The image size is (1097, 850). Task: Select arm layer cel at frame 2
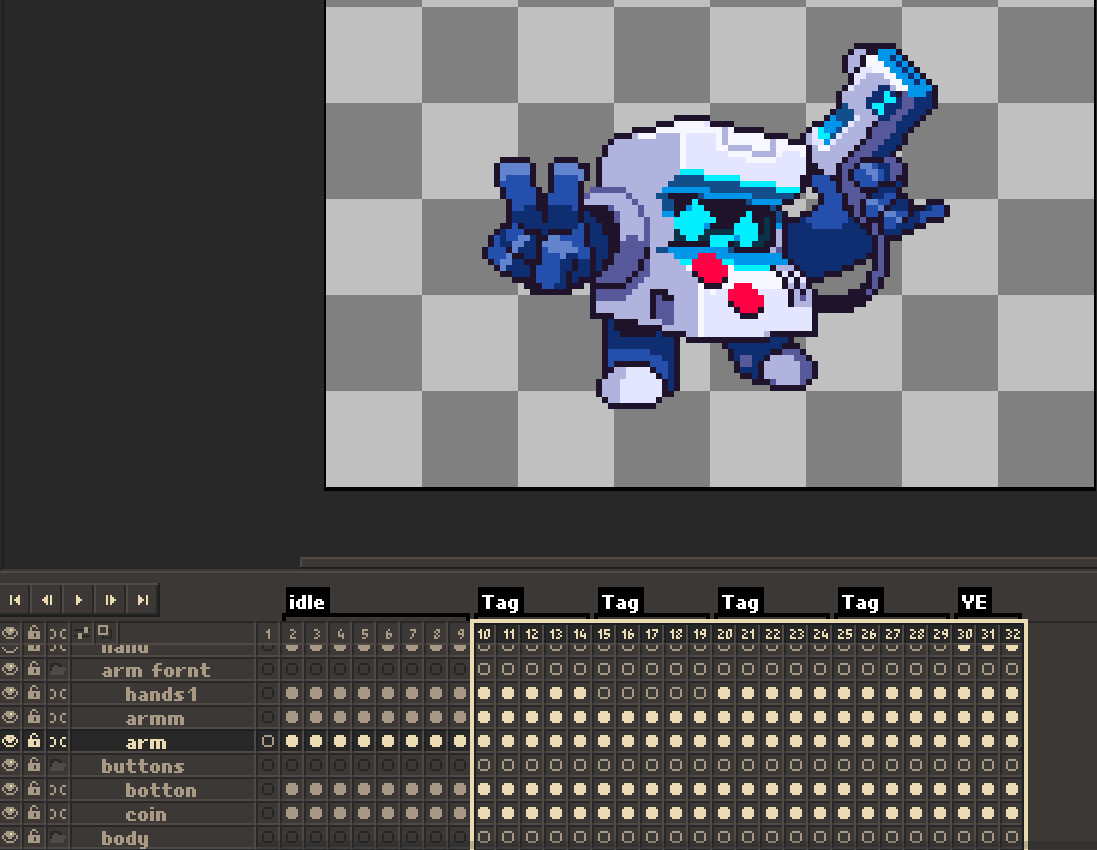(x=292, y=741)
